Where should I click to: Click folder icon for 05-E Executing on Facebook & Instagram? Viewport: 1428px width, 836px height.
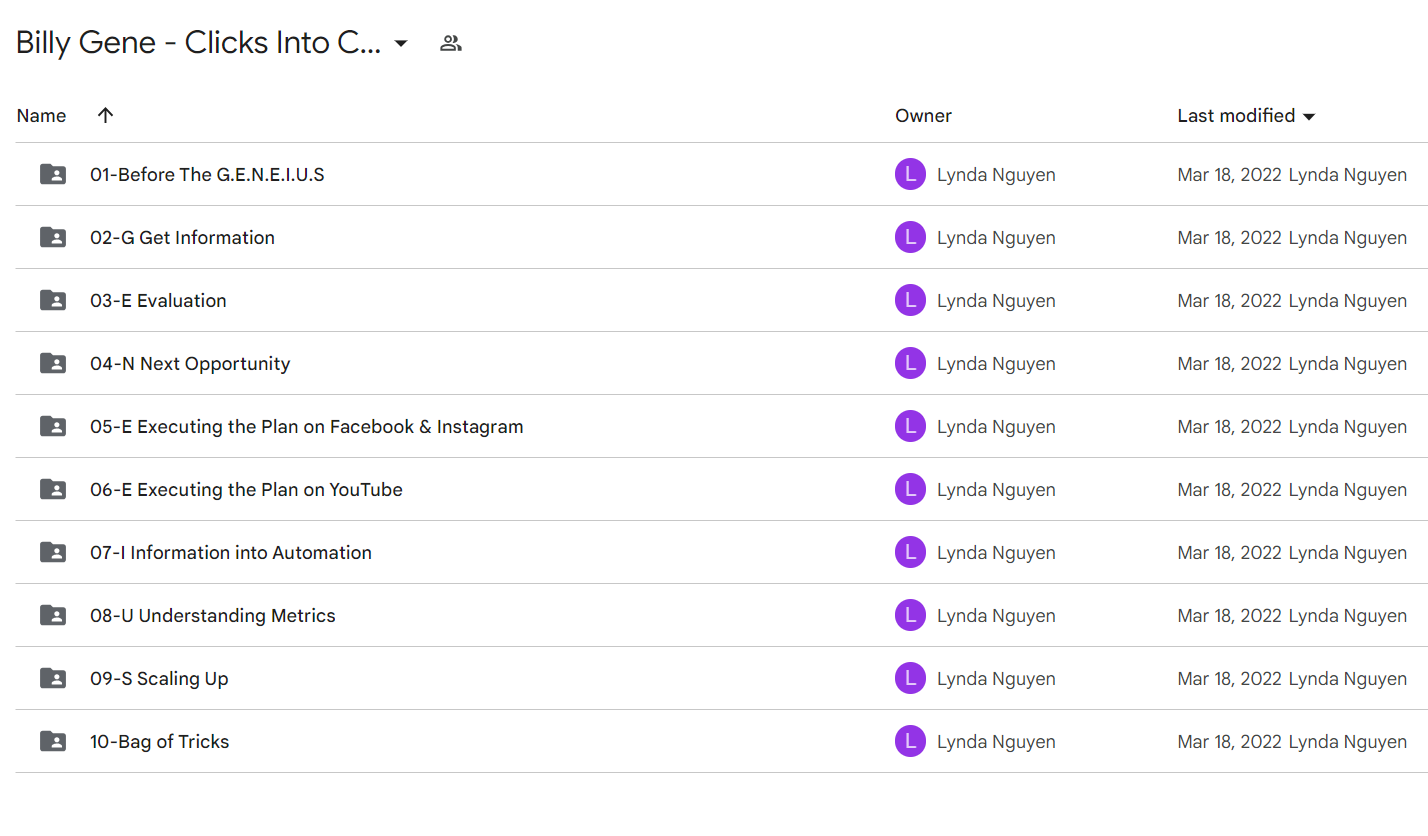53,426
